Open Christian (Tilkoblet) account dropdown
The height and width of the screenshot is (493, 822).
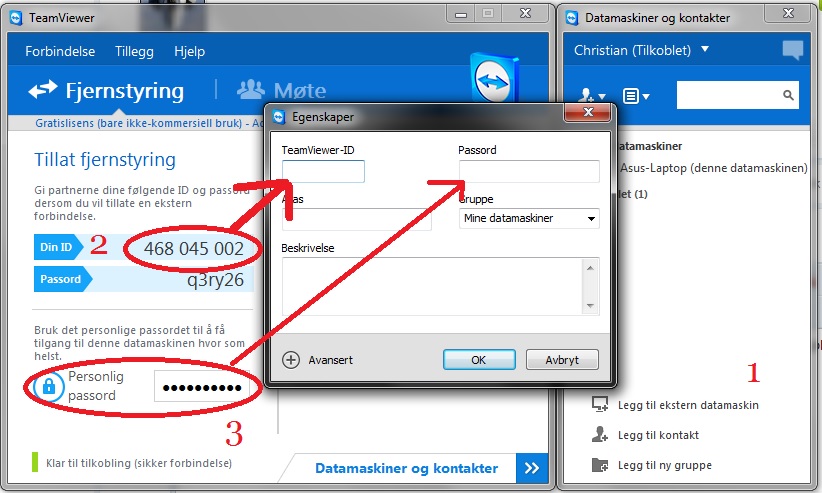pyautogui.click(x=642, y=50)
